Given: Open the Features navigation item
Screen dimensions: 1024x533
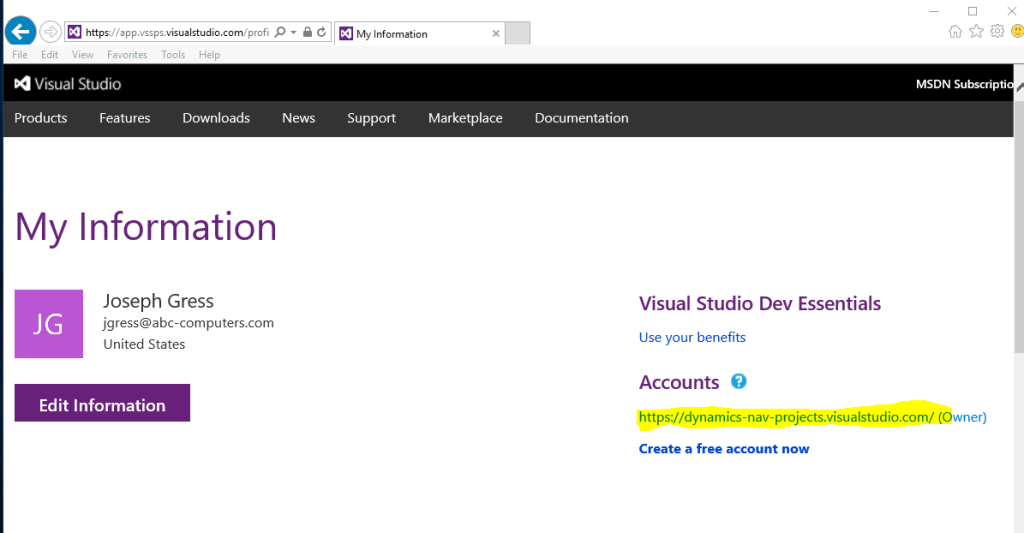Looking at the screenshot, I should click(125, 118).
